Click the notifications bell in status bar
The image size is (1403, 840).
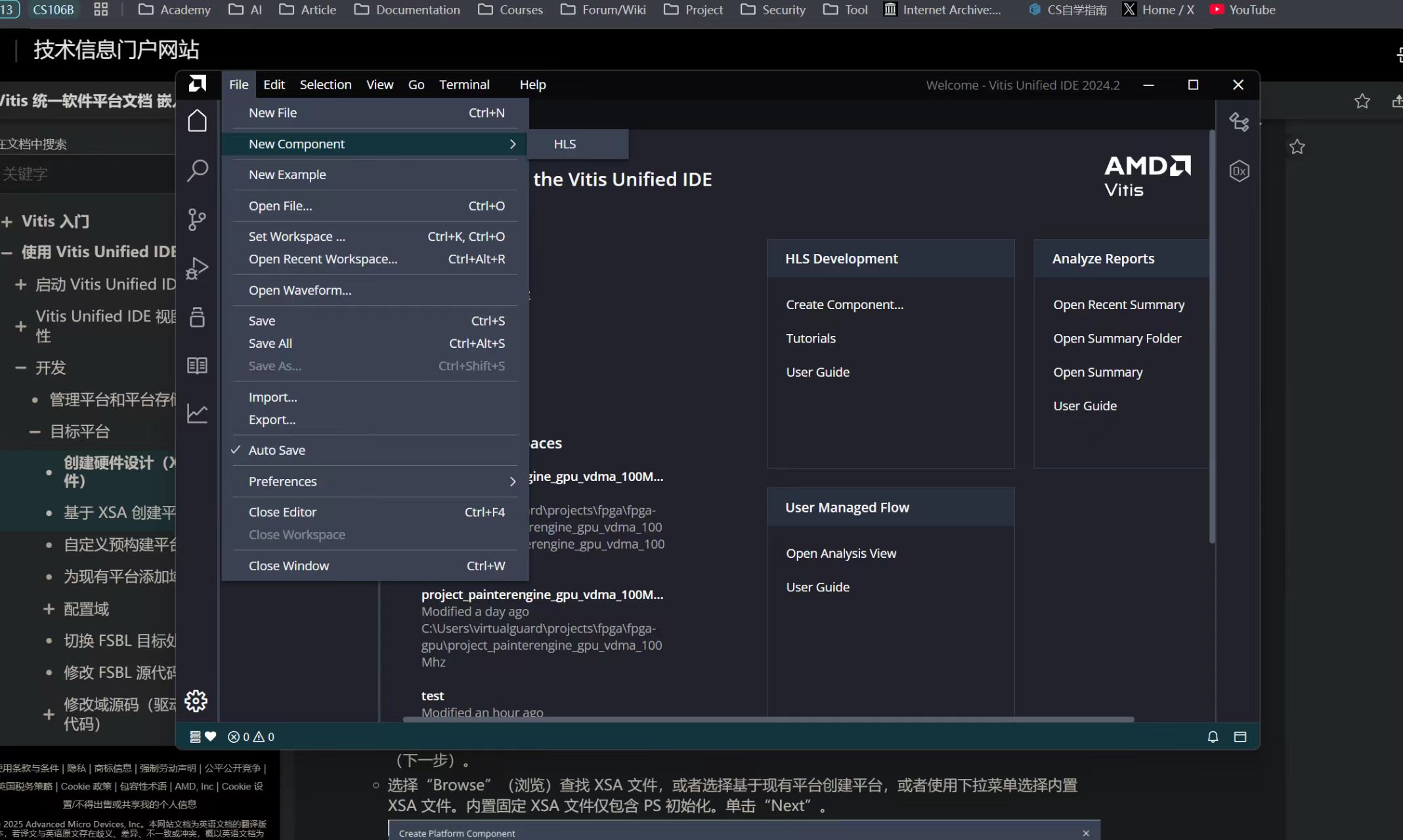[x=1213, y=737]
